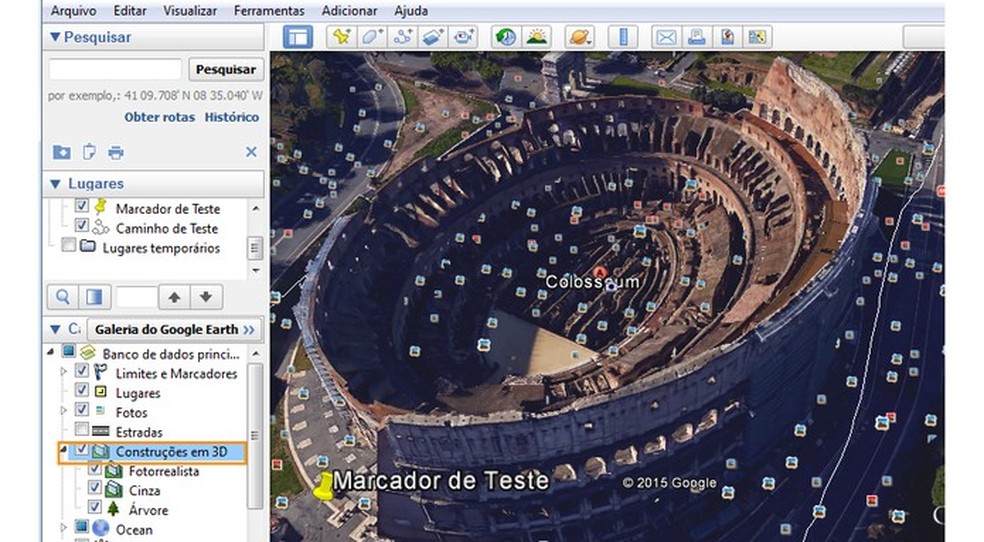Screen dimensions: 984x542
Task: Click the opacity gradient button in Lugares
Action: [95, 297]
